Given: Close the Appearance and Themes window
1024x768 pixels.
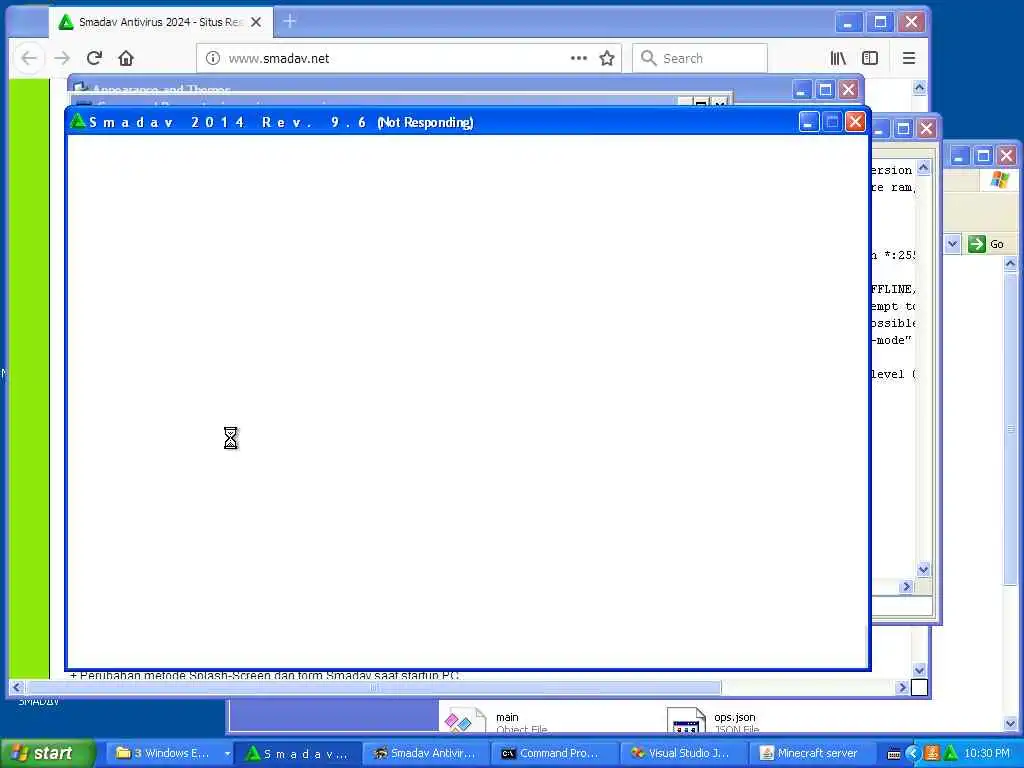Looking at the screenshot, I should pyautogui.click(x=848, y=89).
